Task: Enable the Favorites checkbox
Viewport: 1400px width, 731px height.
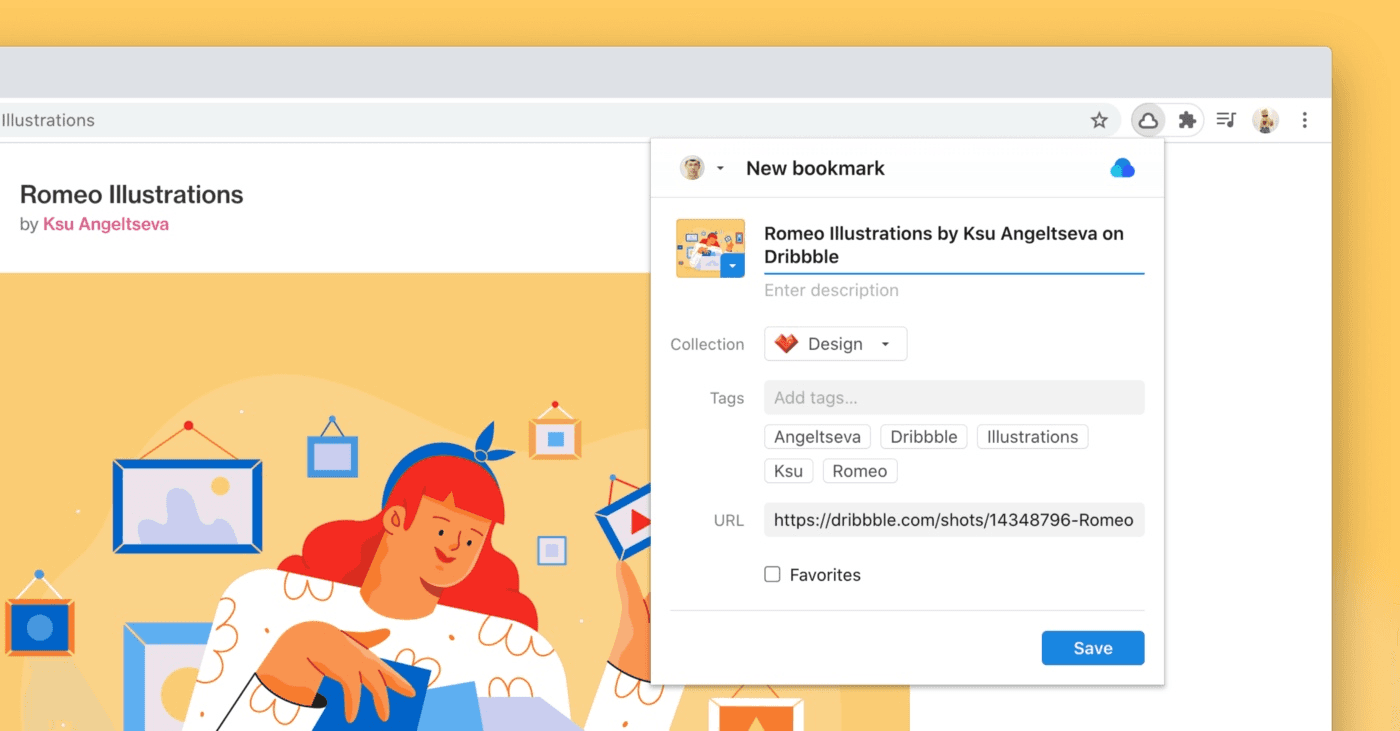Action: (x=772, y=574)
